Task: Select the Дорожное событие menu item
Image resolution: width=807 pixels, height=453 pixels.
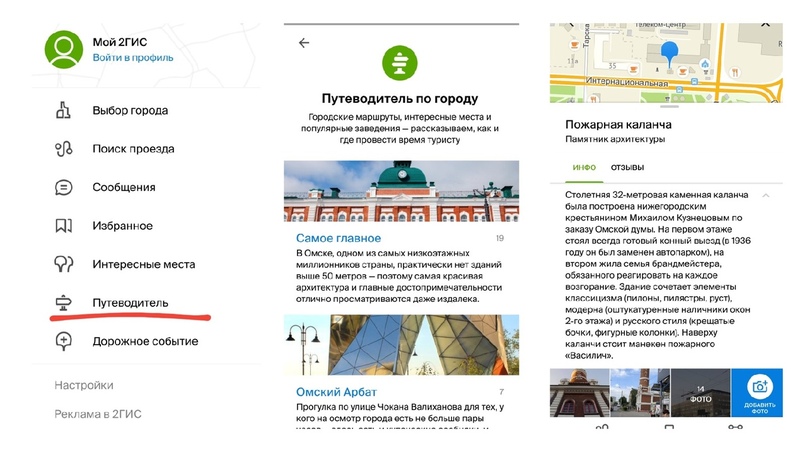Action: coord(145,341)
